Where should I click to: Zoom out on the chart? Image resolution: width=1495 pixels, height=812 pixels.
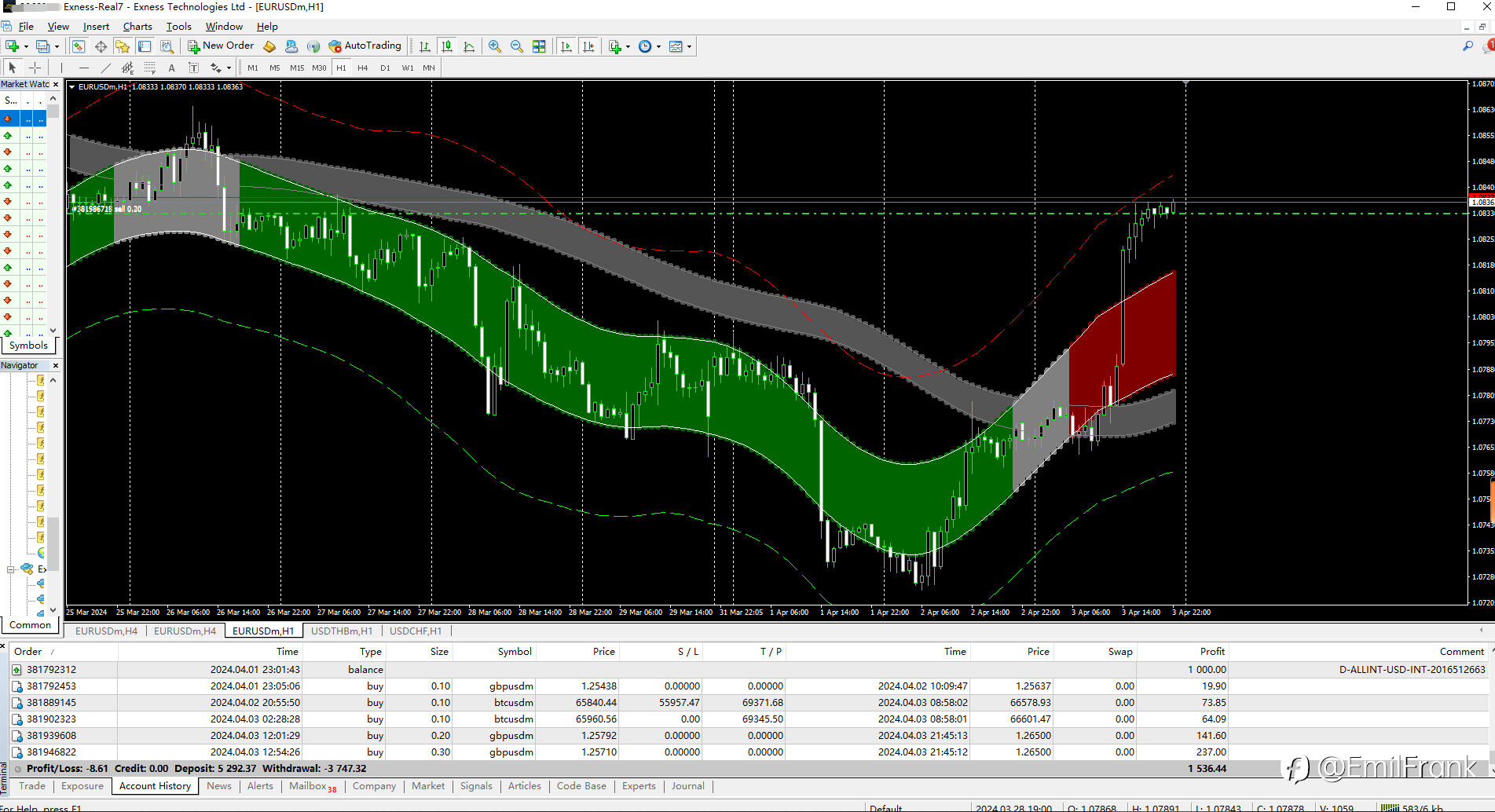pos(517,46)
